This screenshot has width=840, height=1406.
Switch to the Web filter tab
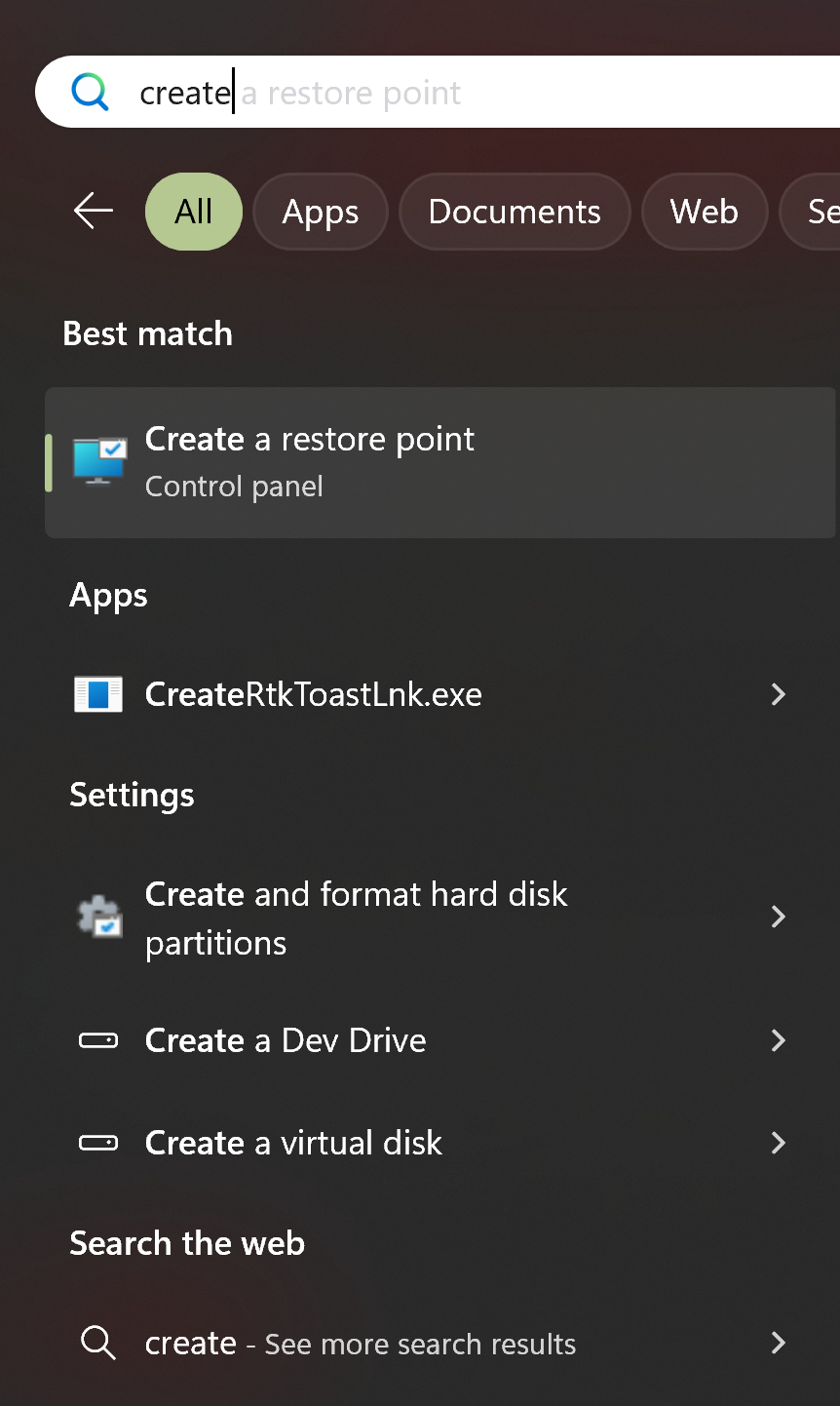(x=704, y=212)
